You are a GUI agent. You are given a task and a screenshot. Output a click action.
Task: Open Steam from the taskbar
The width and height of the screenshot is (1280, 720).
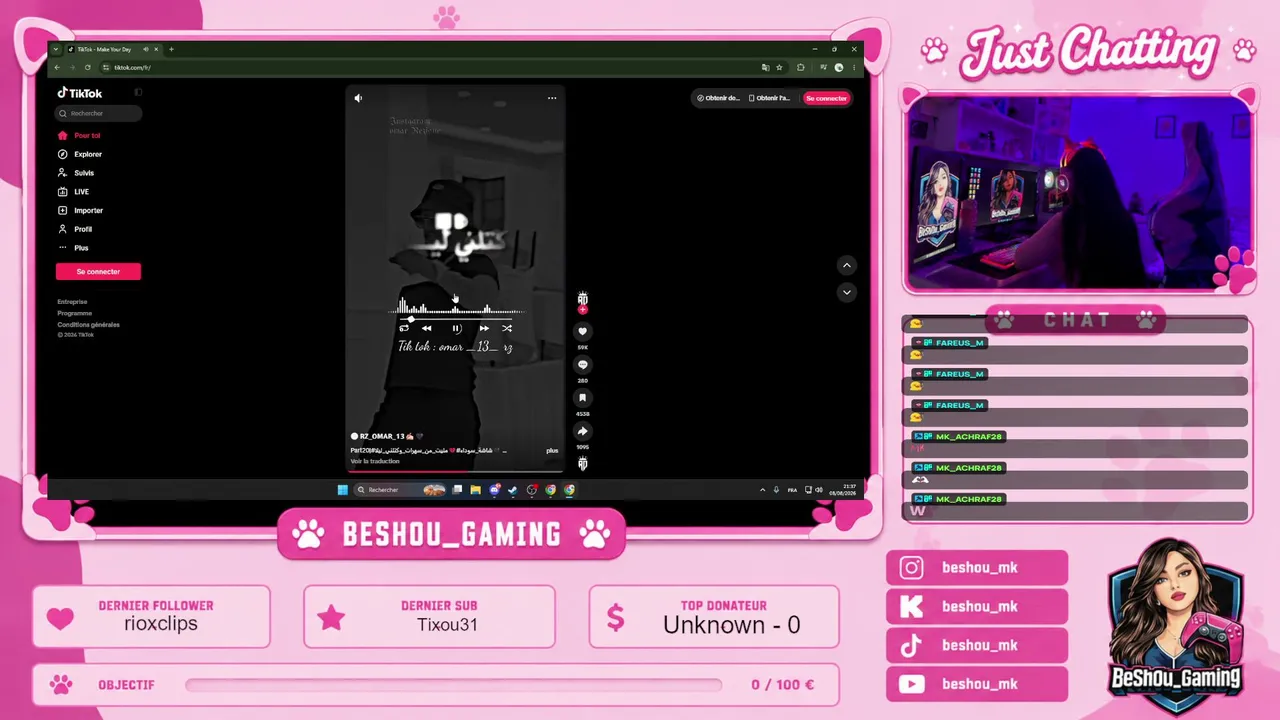coord(513,490)
